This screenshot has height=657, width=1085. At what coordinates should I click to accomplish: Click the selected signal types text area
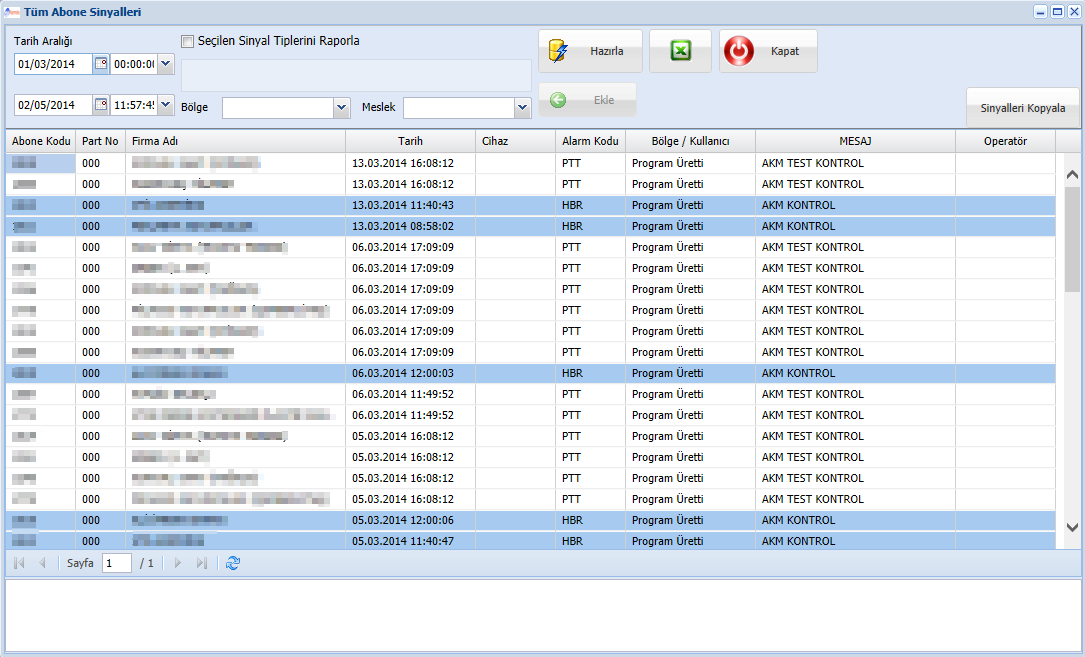(x=356, y=75)
